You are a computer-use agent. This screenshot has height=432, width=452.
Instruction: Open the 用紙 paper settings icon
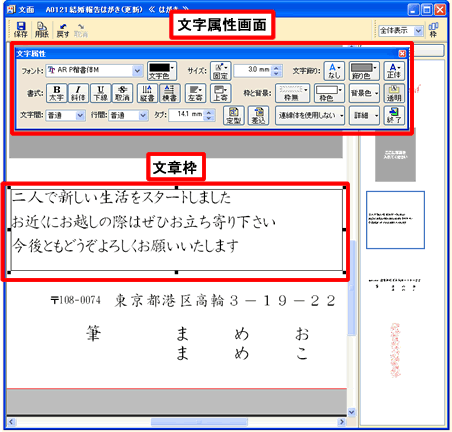[x=42, y=30]
